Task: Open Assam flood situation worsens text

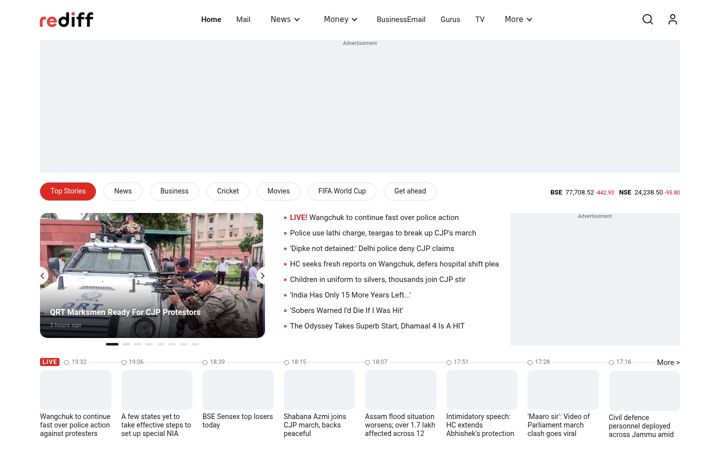Action: tap(400, 425)
